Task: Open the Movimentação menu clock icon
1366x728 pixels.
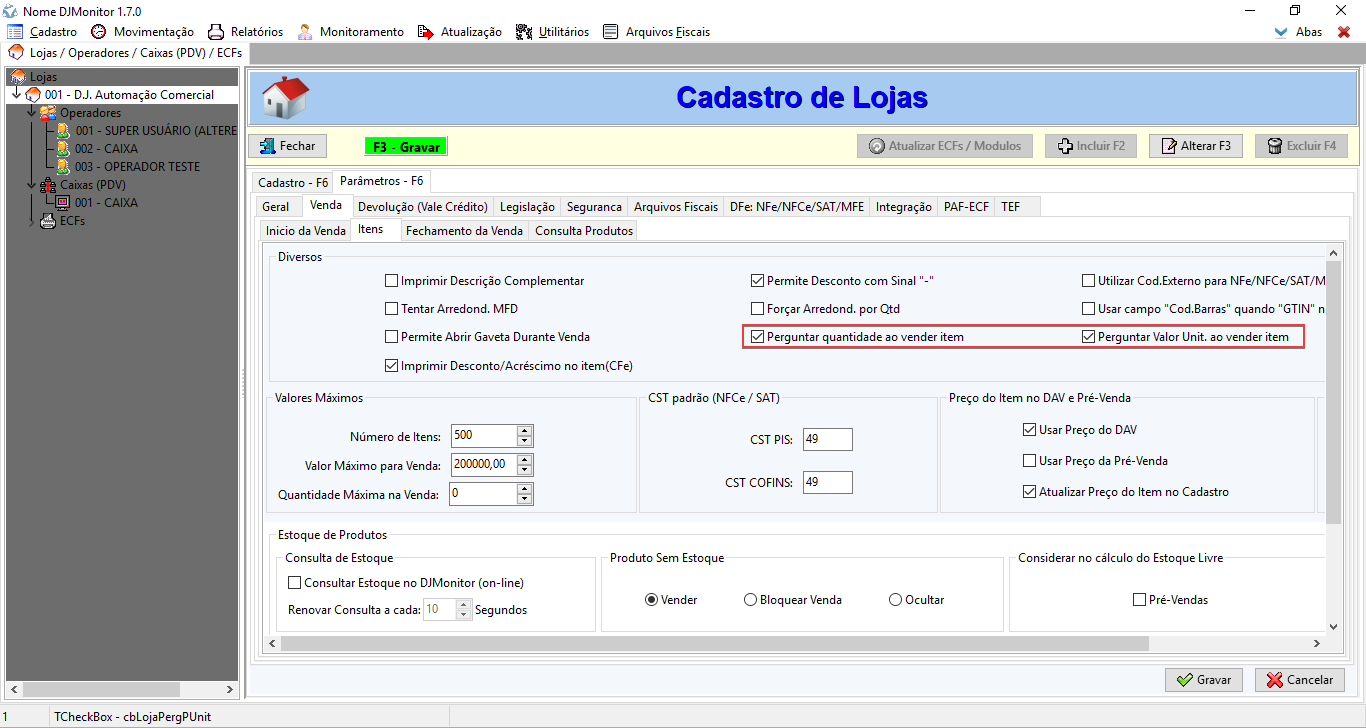Action: pos(98,32)
